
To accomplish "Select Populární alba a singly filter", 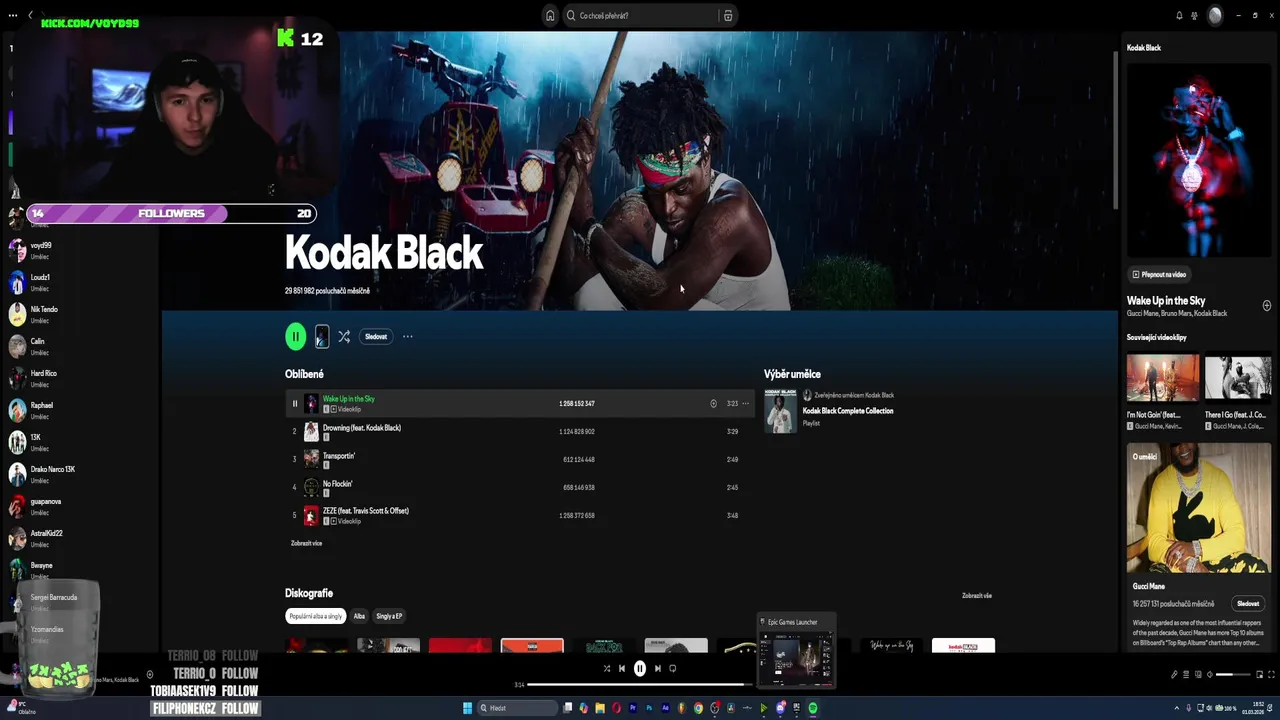I will pos(315,616).
